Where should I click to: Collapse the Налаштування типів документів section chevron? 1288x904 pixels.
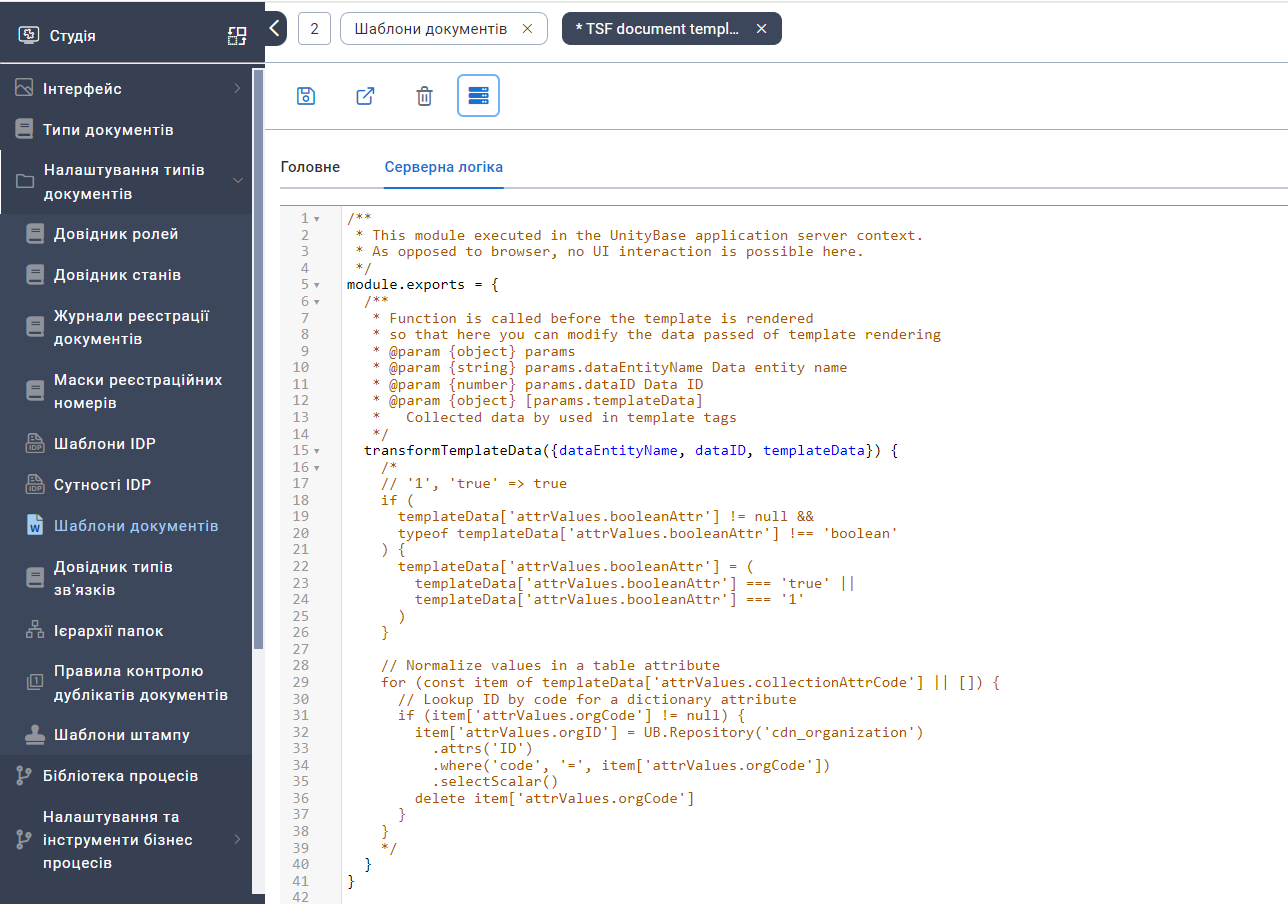coord(238,181)
